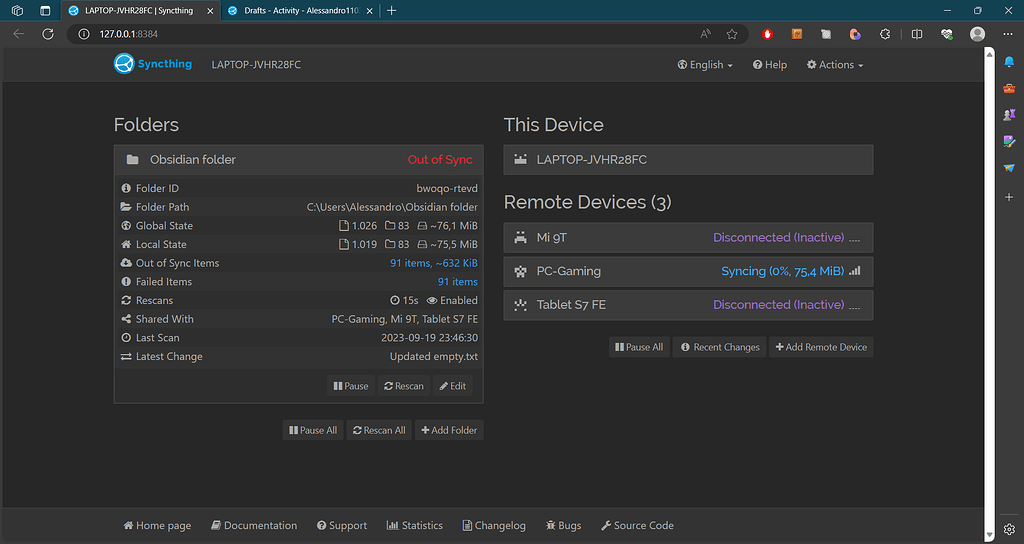
Task: Click the browser refresh icon
Action: click(47, 34)
